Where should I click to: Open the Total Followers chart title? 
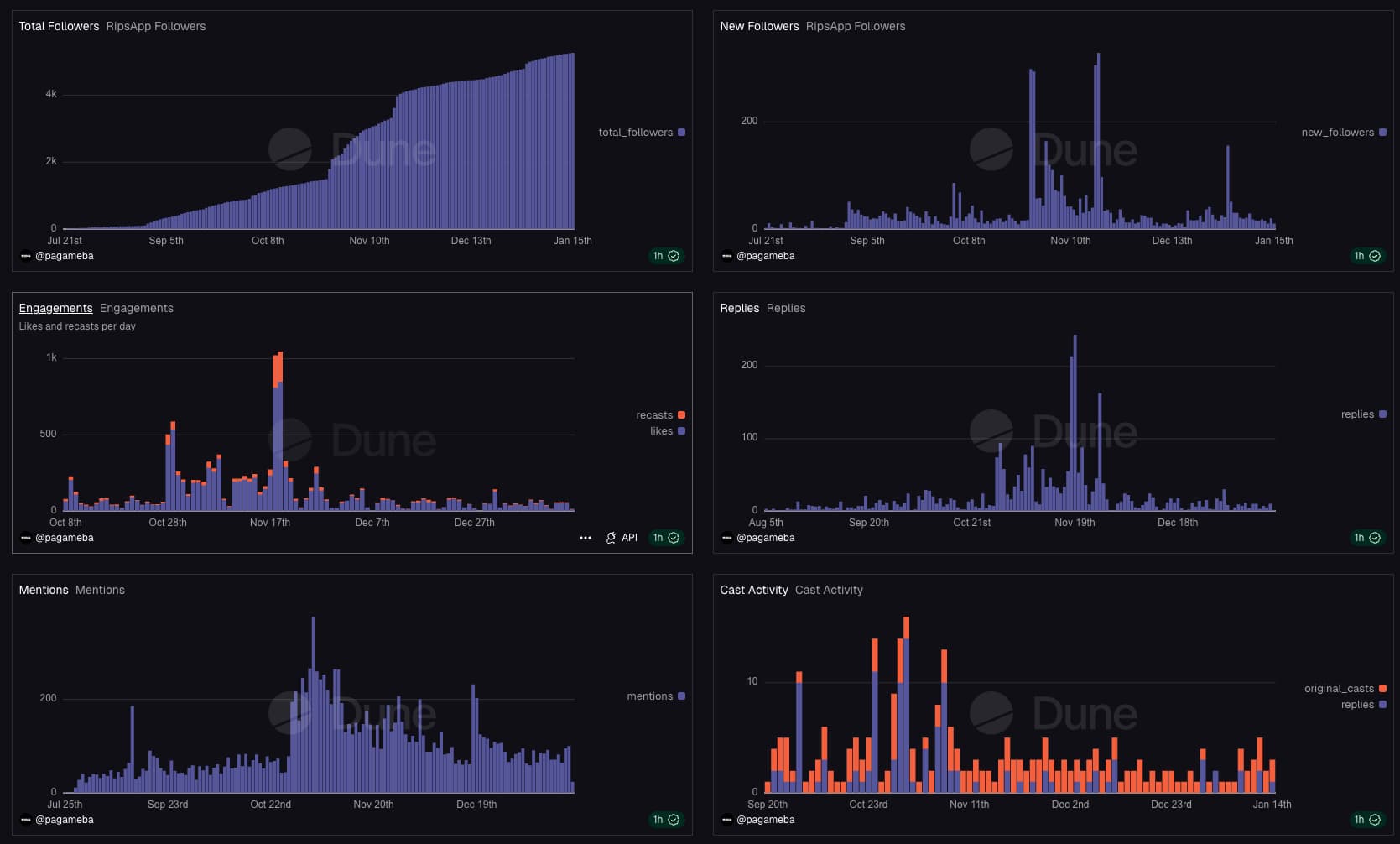59,26
